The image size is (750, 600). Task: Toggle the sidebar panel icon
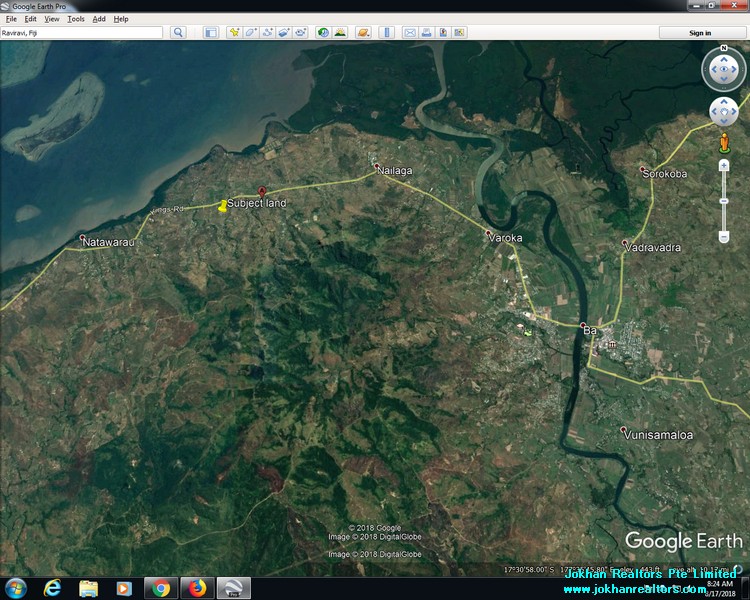211,33
